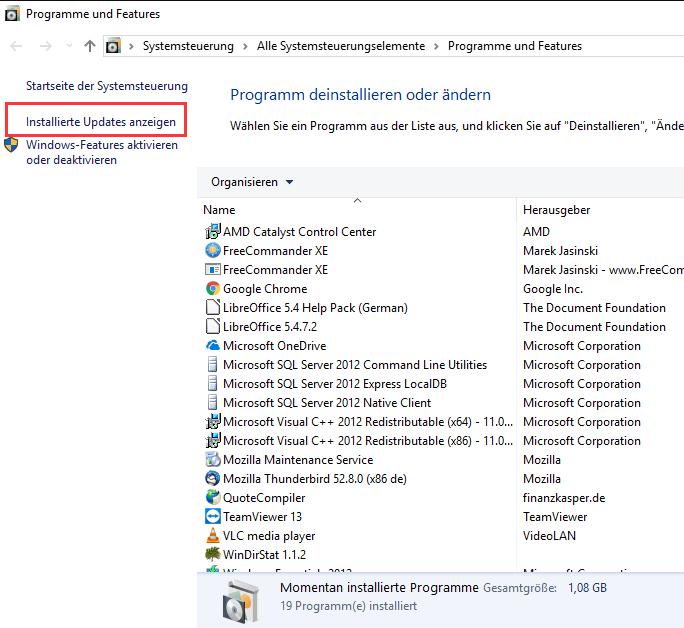Click the QuoteCompiler globe icon
684x628 pixels.
coord(213,497)
